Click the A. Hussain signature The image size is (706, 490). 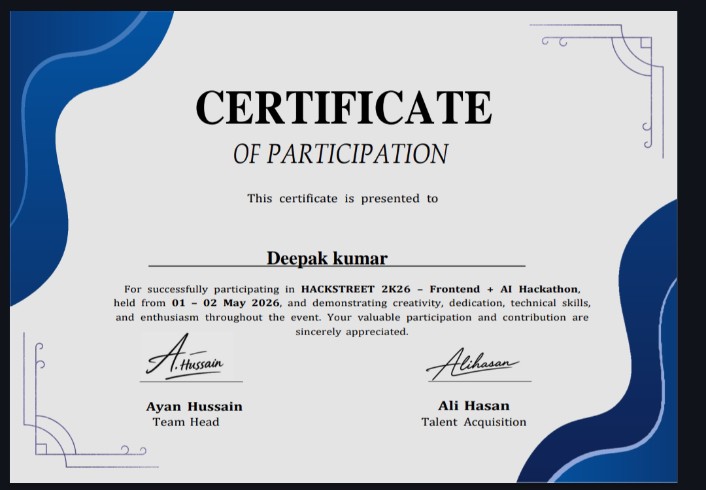[185, 357]
